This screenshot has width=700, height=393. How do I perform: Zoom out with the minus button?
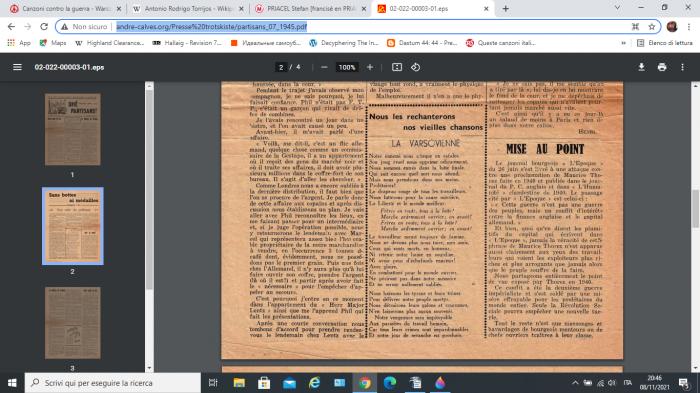click(324, 67)
